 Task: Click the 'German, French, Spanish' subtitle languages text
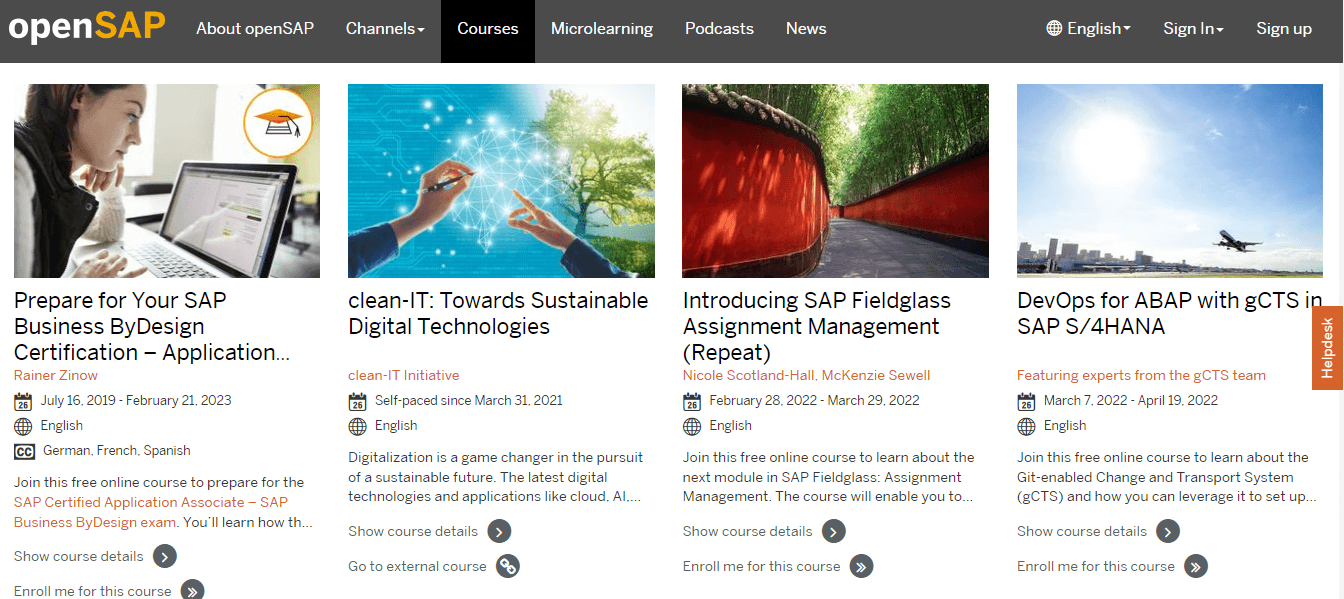click(x=117, y=451)
